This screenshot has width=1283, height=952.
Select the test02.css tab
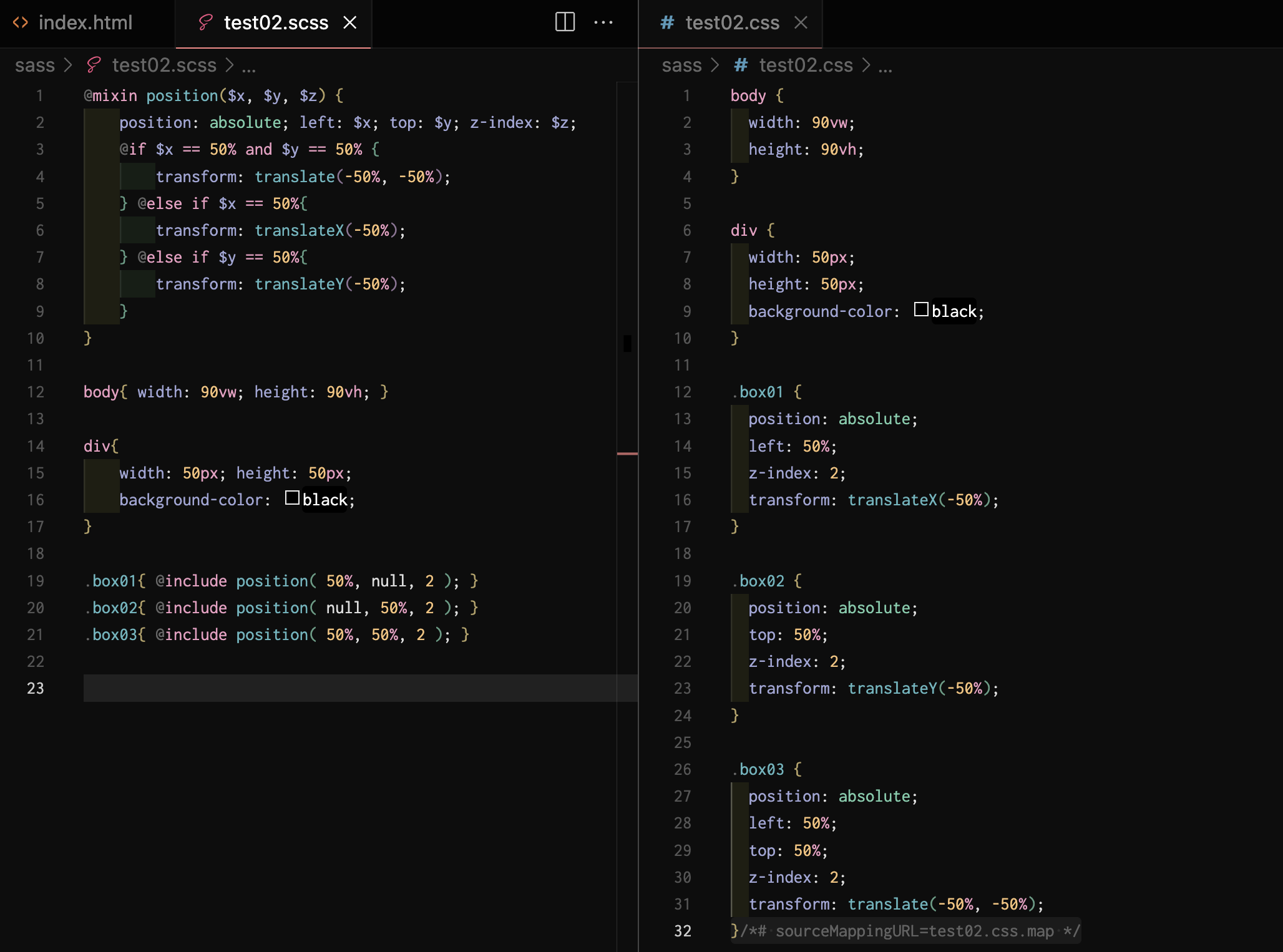(732, 22)
